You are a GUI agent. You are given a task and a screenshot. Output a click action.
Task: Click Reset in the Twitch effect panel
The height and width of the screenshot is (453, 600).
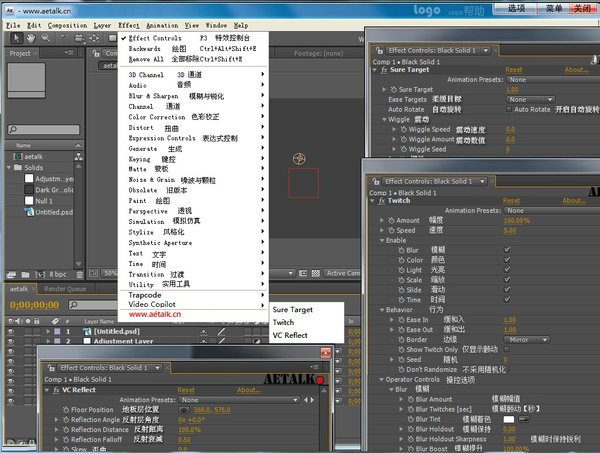[x=511, y=201]
